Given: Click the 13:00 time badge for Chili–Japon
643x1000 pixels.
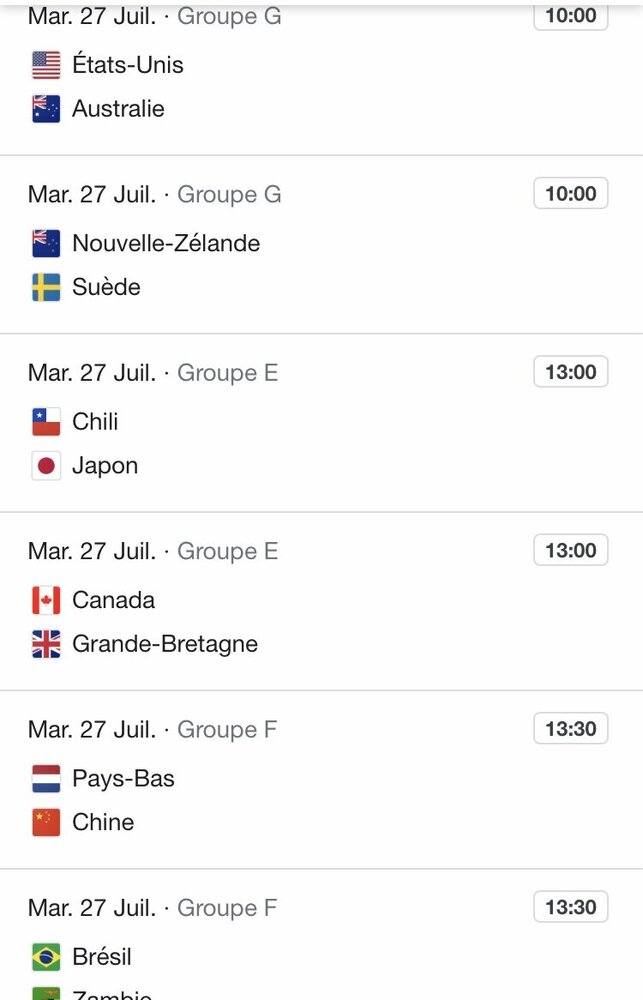Looking at the screenshot, I should tap(571, 373).
